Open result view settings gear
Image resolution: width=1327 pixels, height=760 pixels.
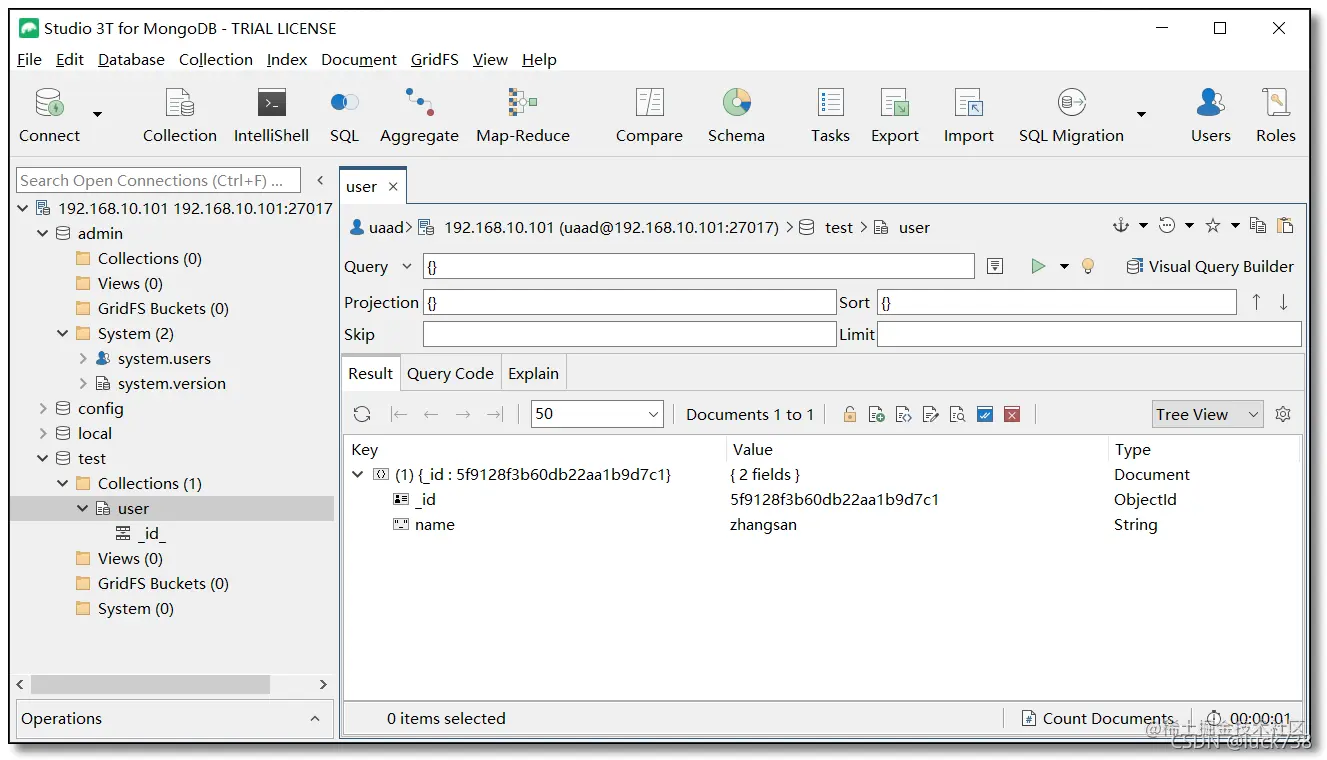pos(1284,414)
